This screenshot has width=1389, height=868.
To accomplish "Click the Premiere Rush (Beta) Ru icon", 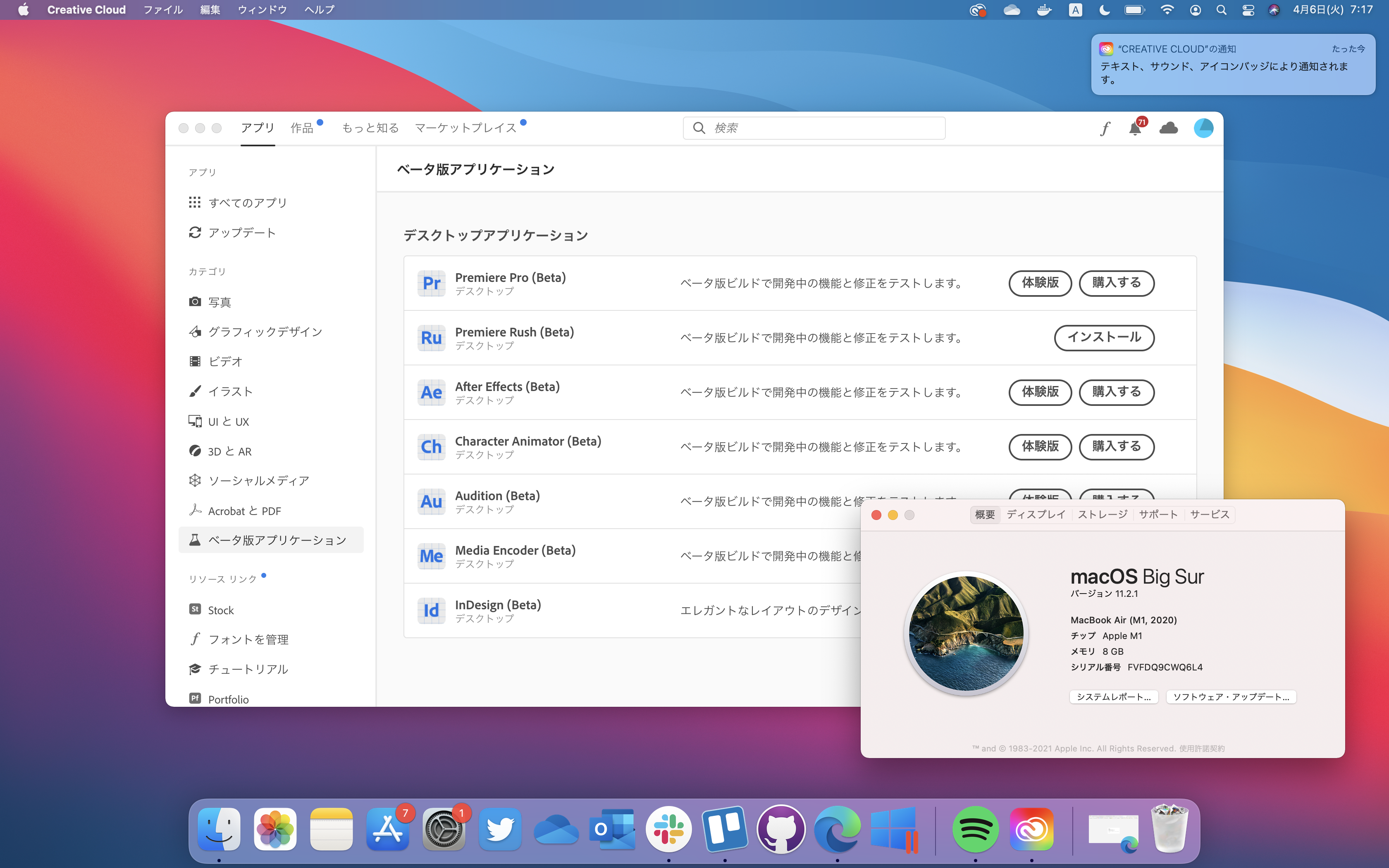I will (x=431, y=338).
